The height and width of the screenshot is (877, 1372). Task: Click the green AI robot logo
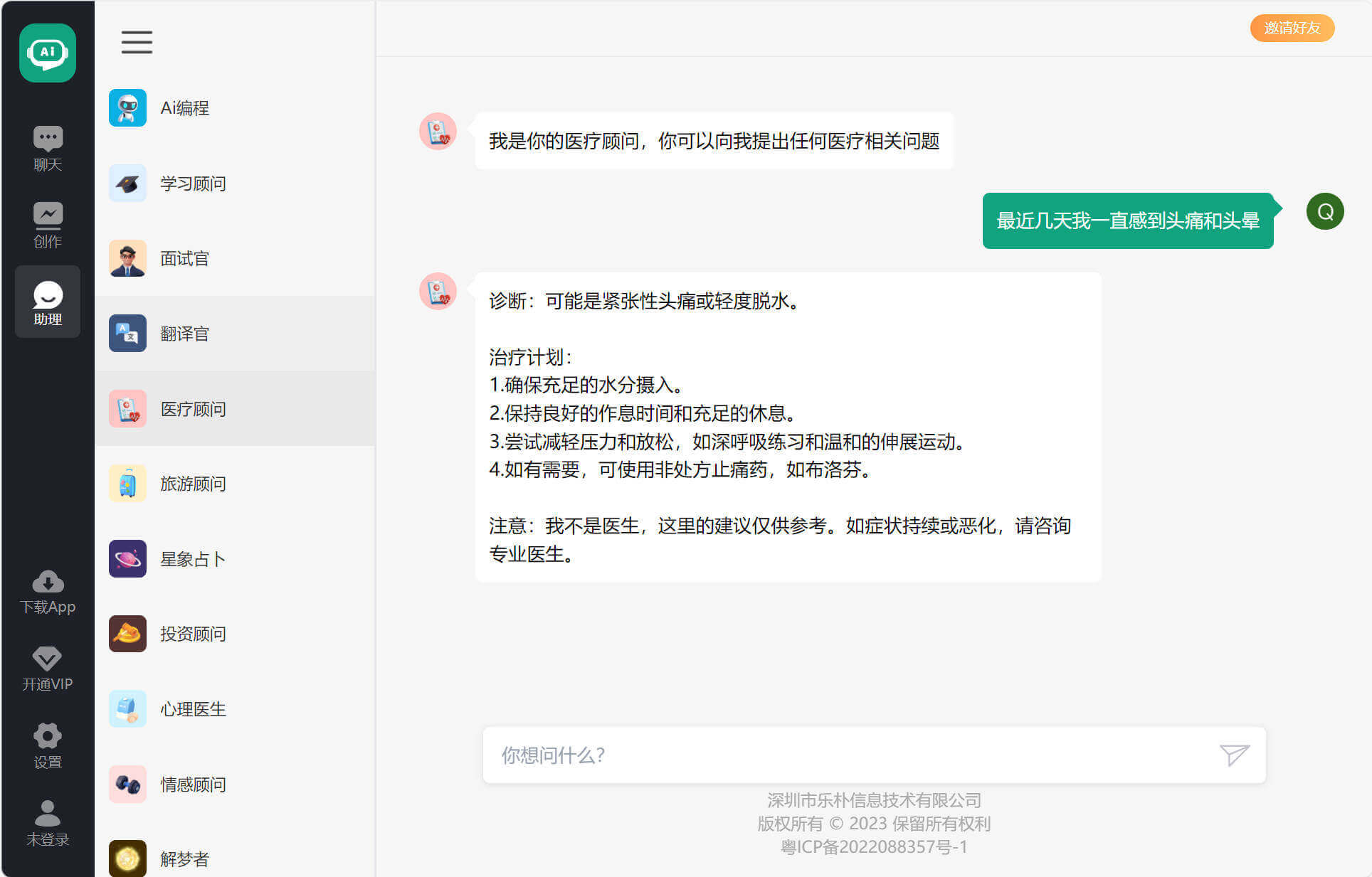pos(48,53)
